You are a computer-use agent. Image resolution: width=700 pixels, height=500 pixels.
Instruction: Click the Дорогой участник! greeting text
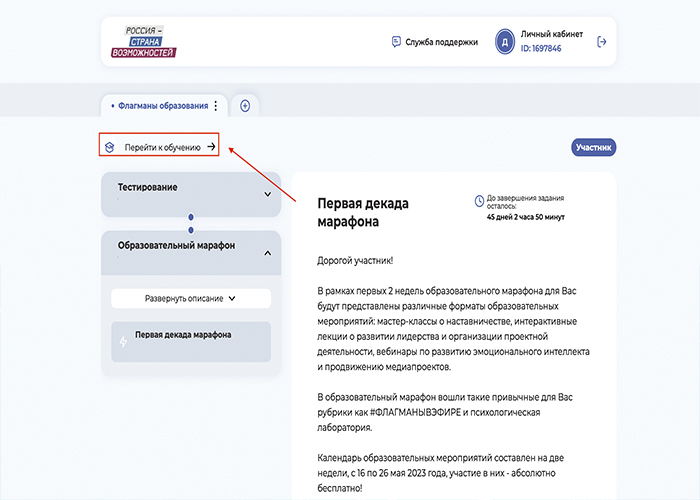tap(355, 261)
